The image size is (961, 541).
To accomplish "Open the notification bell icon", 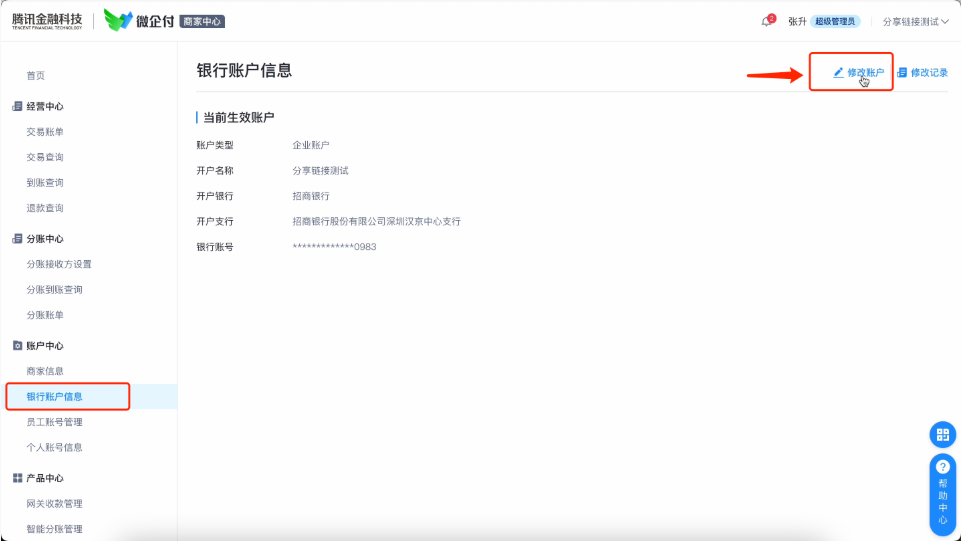I will point(765,22).
